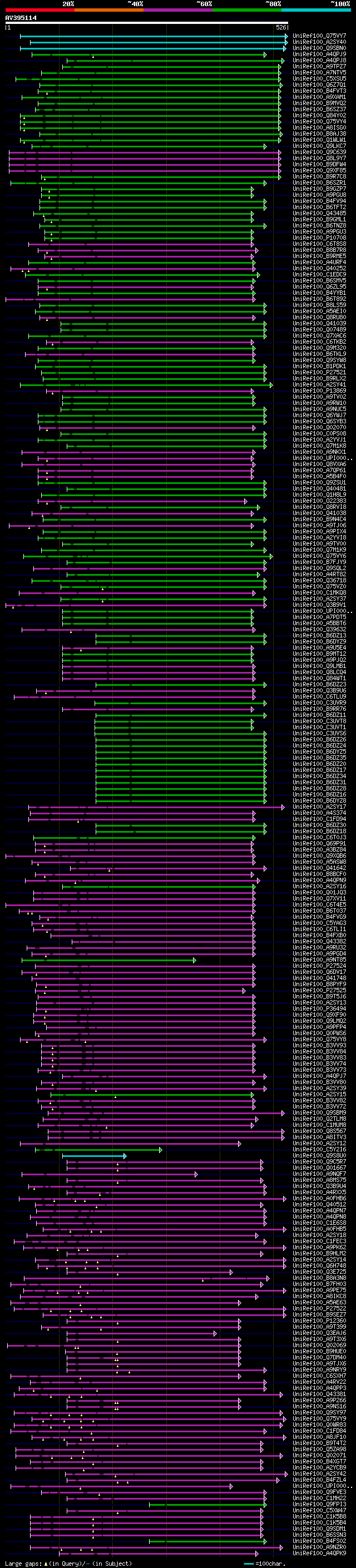Viewport: 356px width, 1568px height.
Task: Click the red 20% identity legend segment
Action: (x=39, y=10)
